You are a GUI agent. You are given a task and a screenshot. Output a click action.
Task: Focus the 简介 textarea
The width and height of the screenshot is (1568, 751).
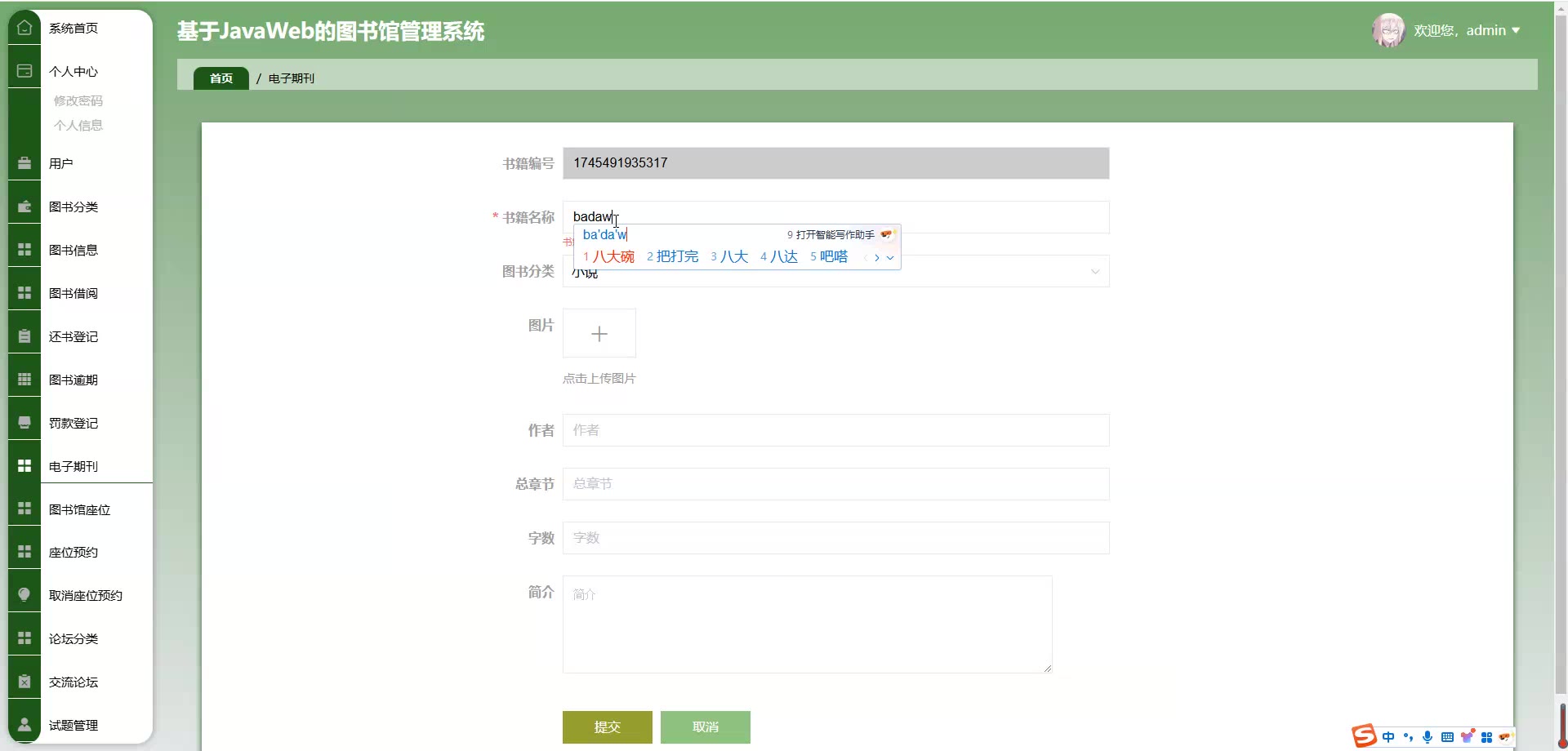(807, 624)
